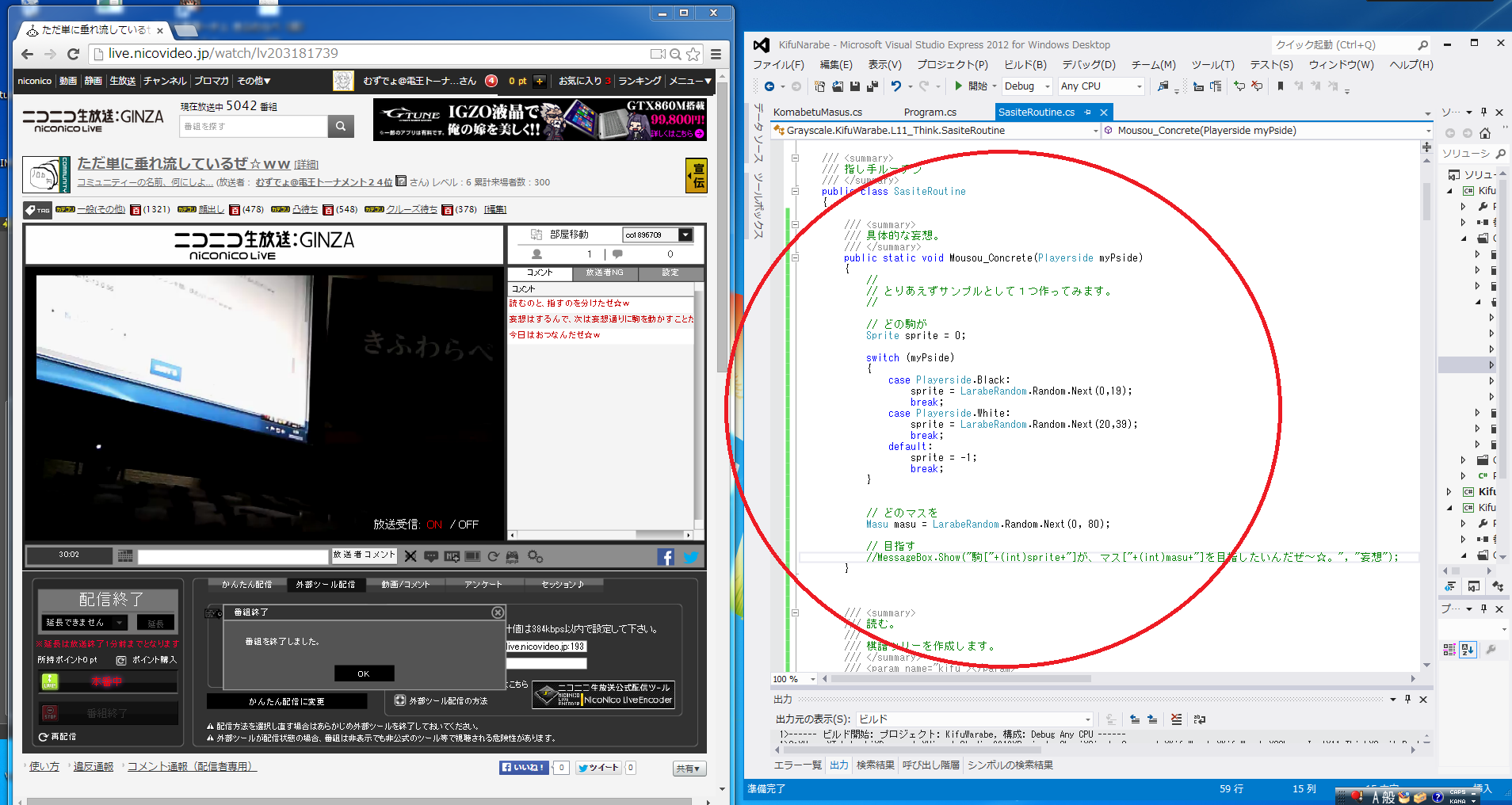Click the Facebook share icon below the player
Image resolution: width=1512 pixels, height=805 pixels.
tap(665, 557)
